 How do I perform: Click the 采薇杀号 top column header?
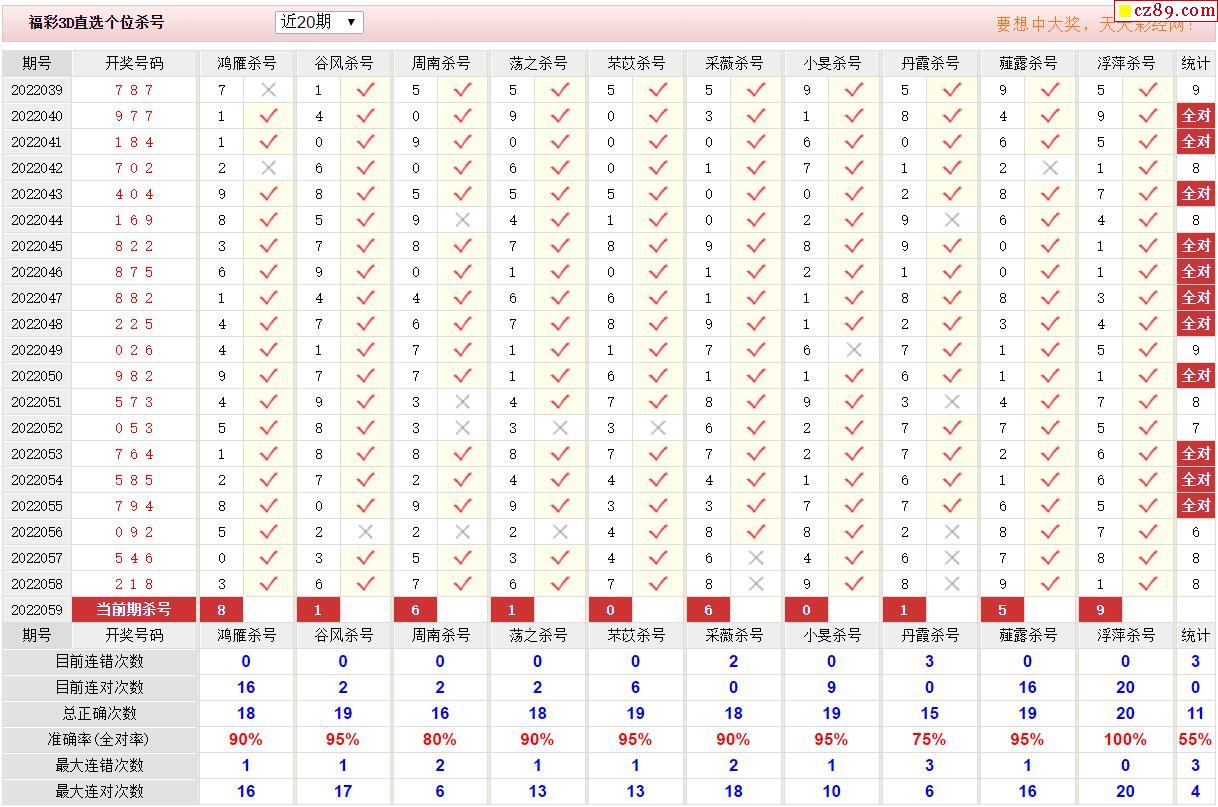[734, 63]
